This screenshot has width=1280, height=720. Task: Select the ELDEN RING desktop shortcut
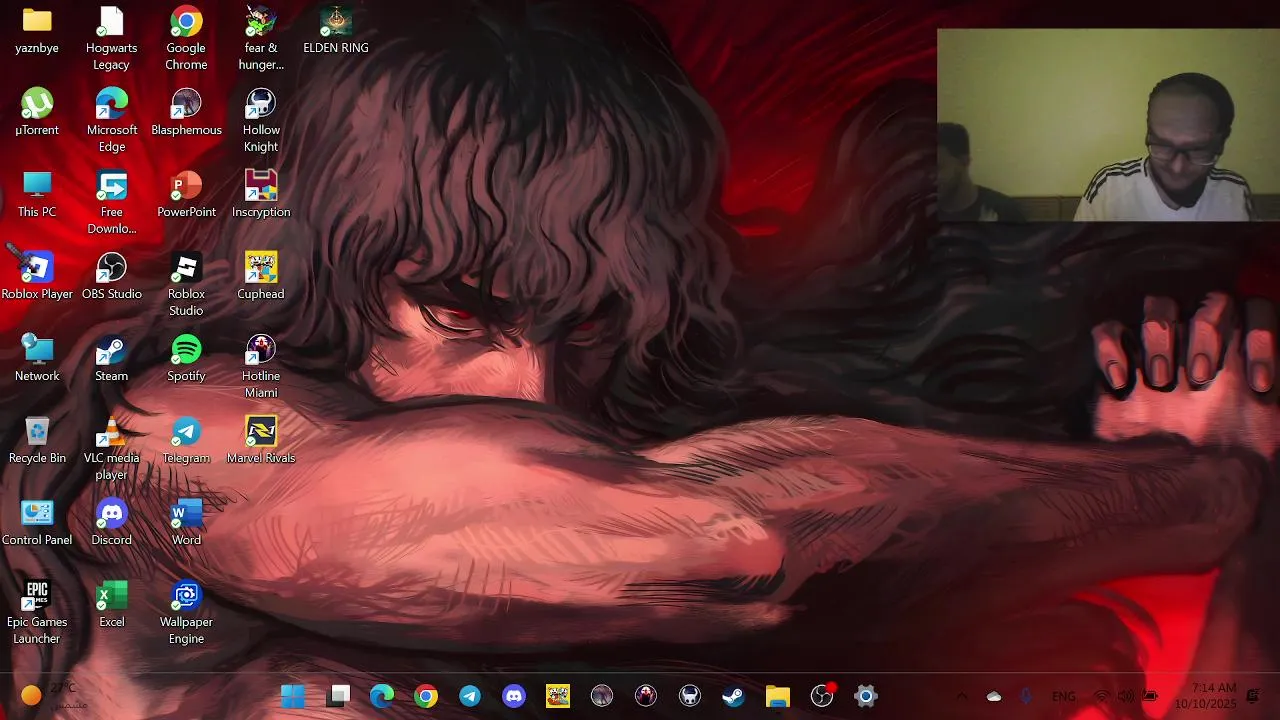336,31
